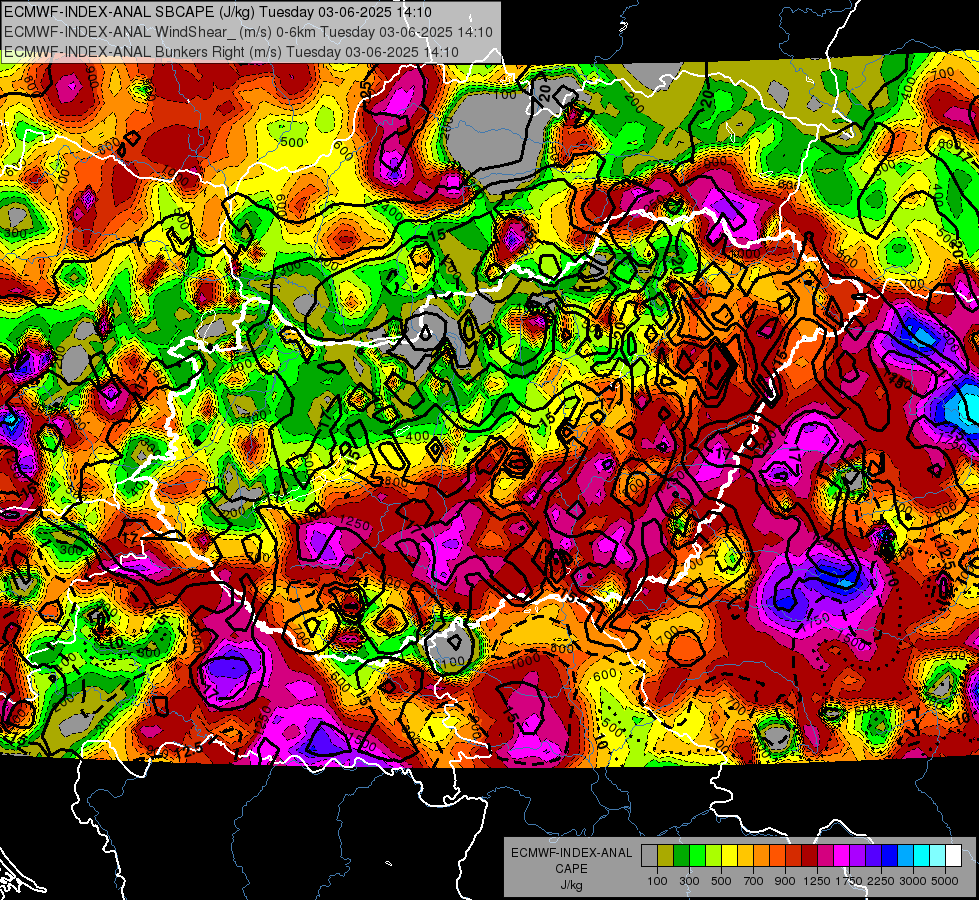Click the bright green legend swatch
Viewport: 979px width, 900px height.
pyautogui.click(x=698, y=856)
